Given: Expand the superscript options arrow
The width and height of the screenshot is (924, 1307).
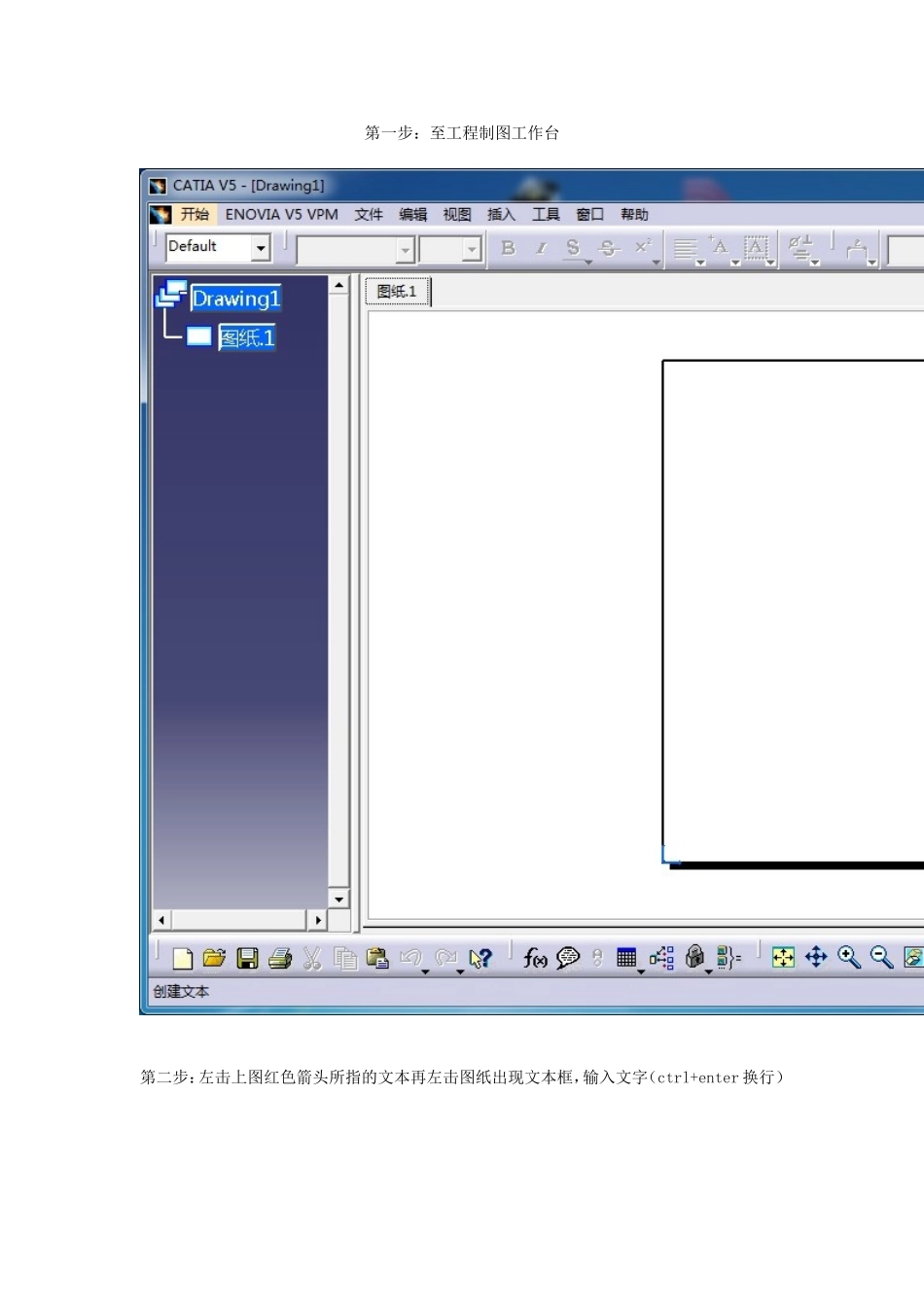Looking at the screenshot, I should point(657,263).
